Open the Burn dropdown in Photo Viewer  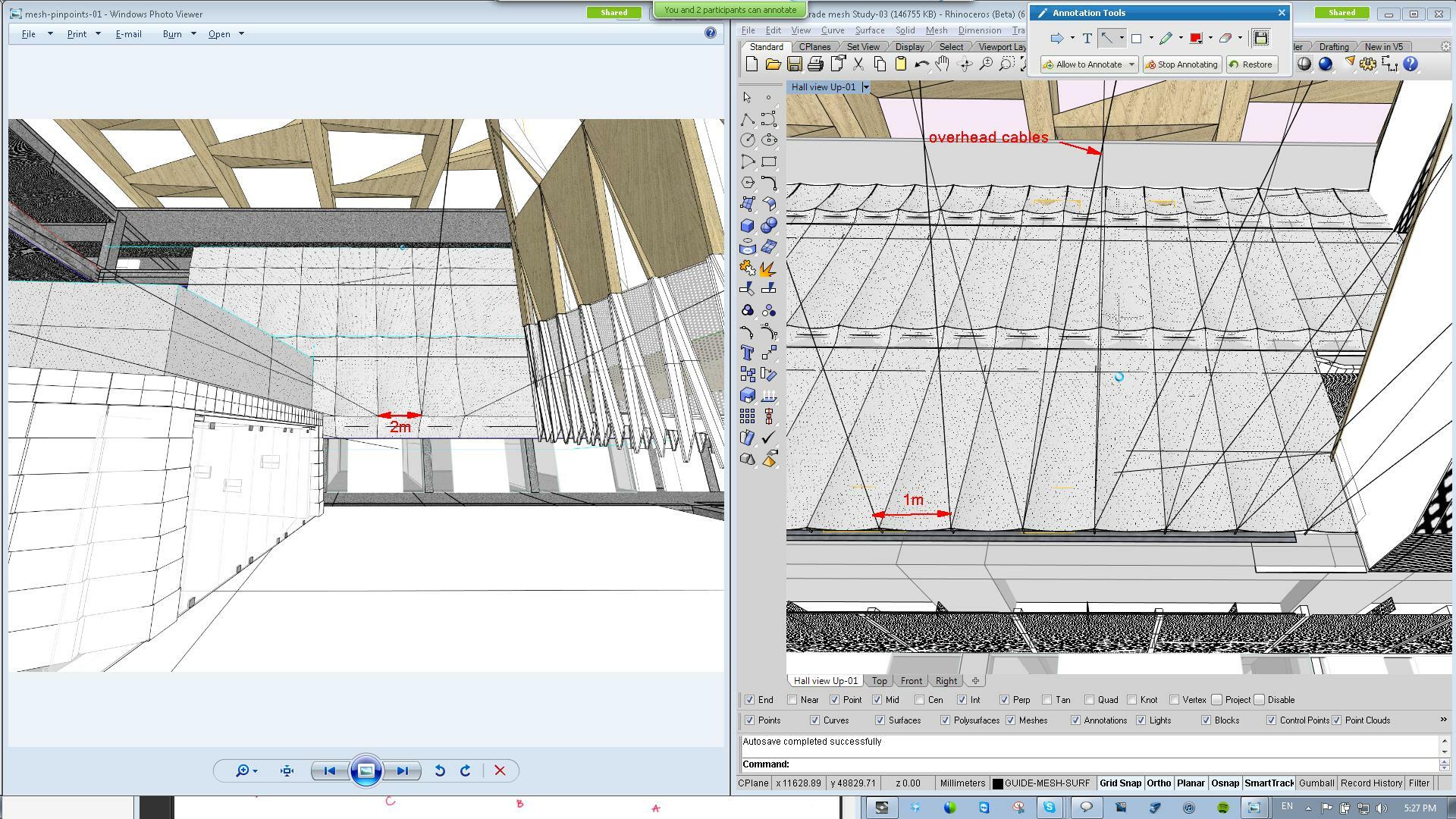(x=193, y=34)
